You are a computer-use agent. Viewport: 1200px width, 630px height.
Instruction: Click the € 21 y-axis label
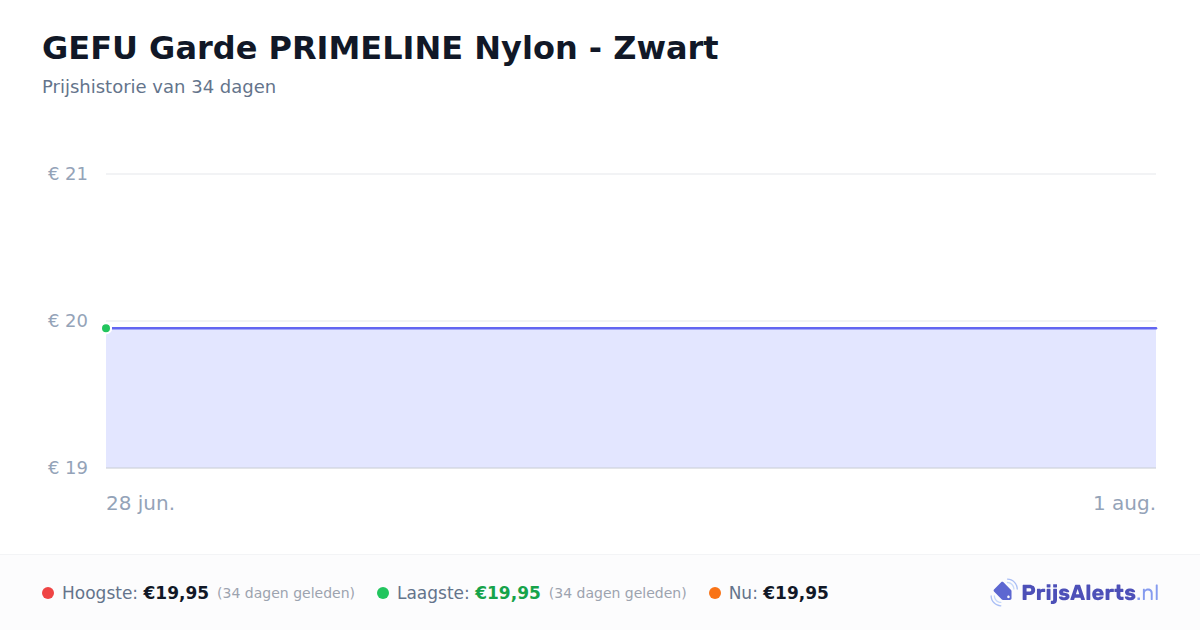[x=68, y=174]
